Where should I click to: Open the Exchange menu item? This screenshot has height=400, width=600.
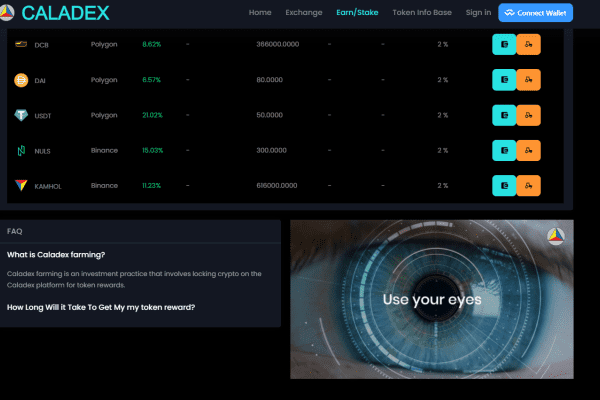pyautogui.click(x=304, y=13)
